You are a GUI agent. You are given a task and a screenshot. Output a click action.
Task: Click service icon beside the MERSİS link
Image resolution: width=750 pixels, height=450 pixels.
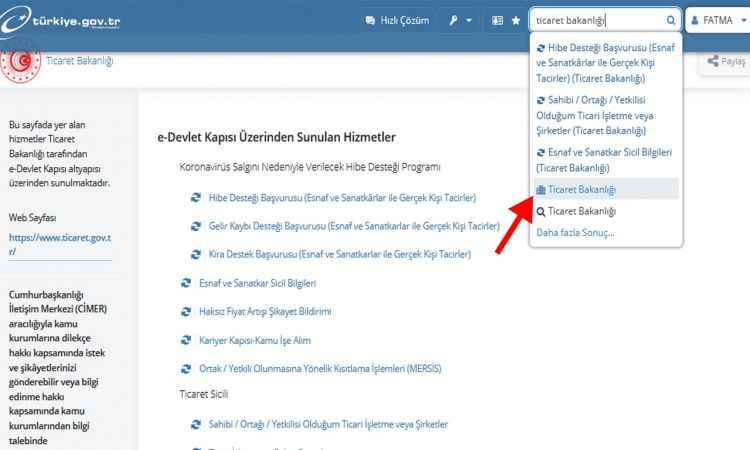click(186, 368)
